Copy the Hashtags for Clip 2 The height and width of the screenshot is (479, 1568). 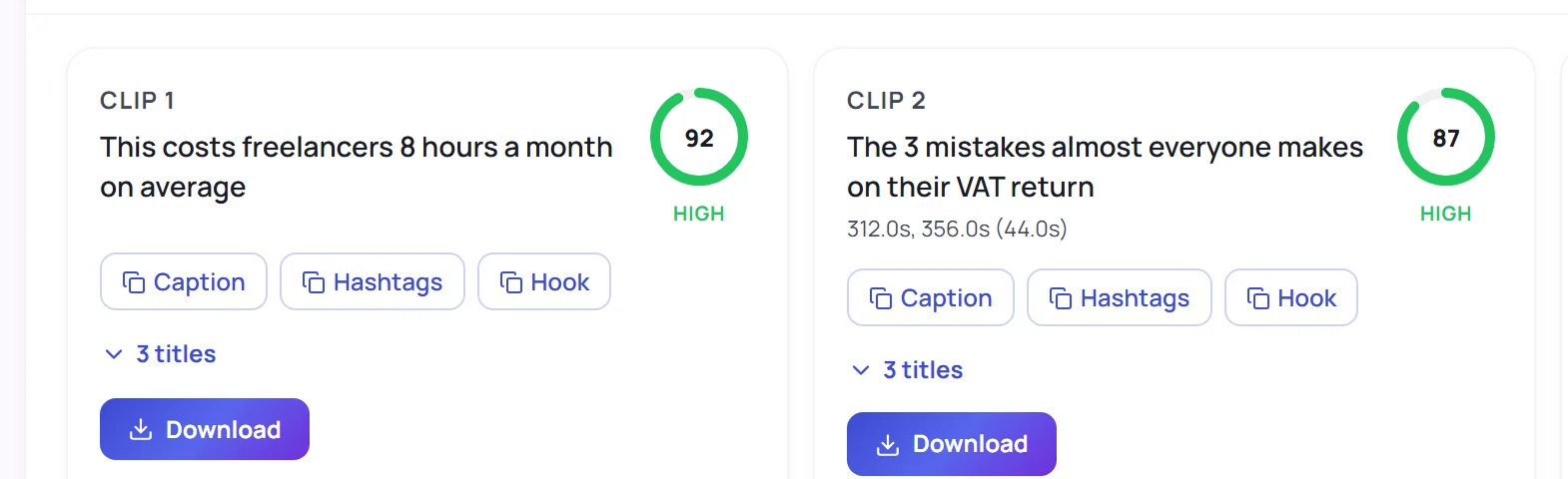[1120, 298]
